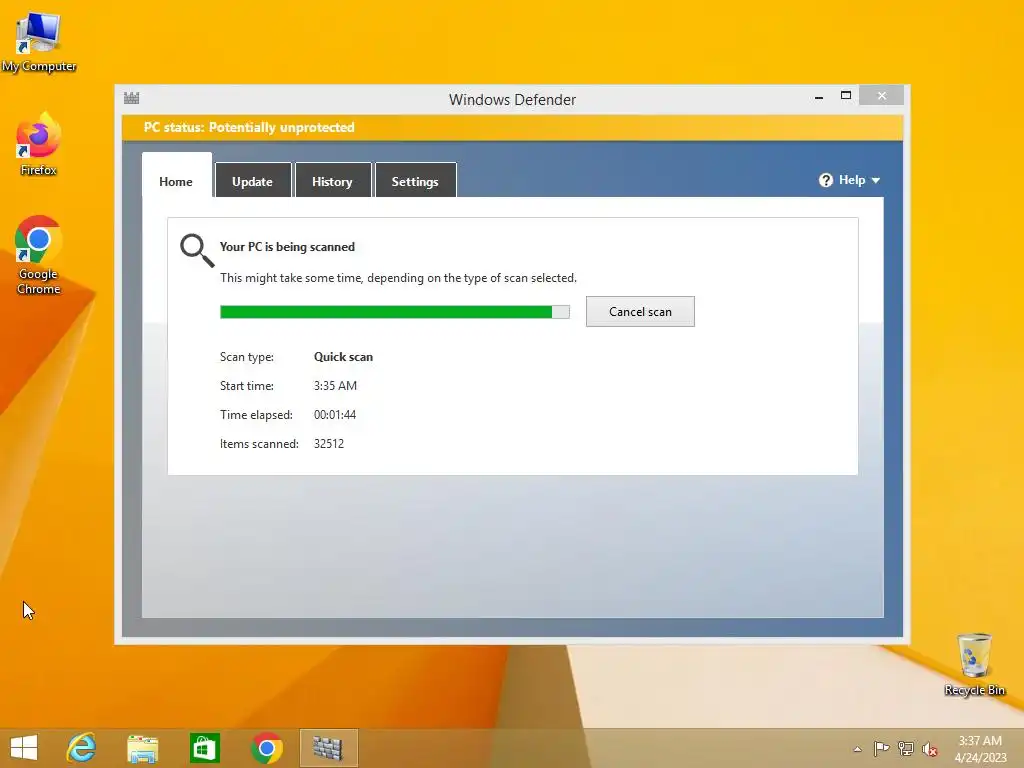Click the Windows Defender title bar castle icon
The height and width of the screenshot is (768, 1024).
[x=132, y=99]
